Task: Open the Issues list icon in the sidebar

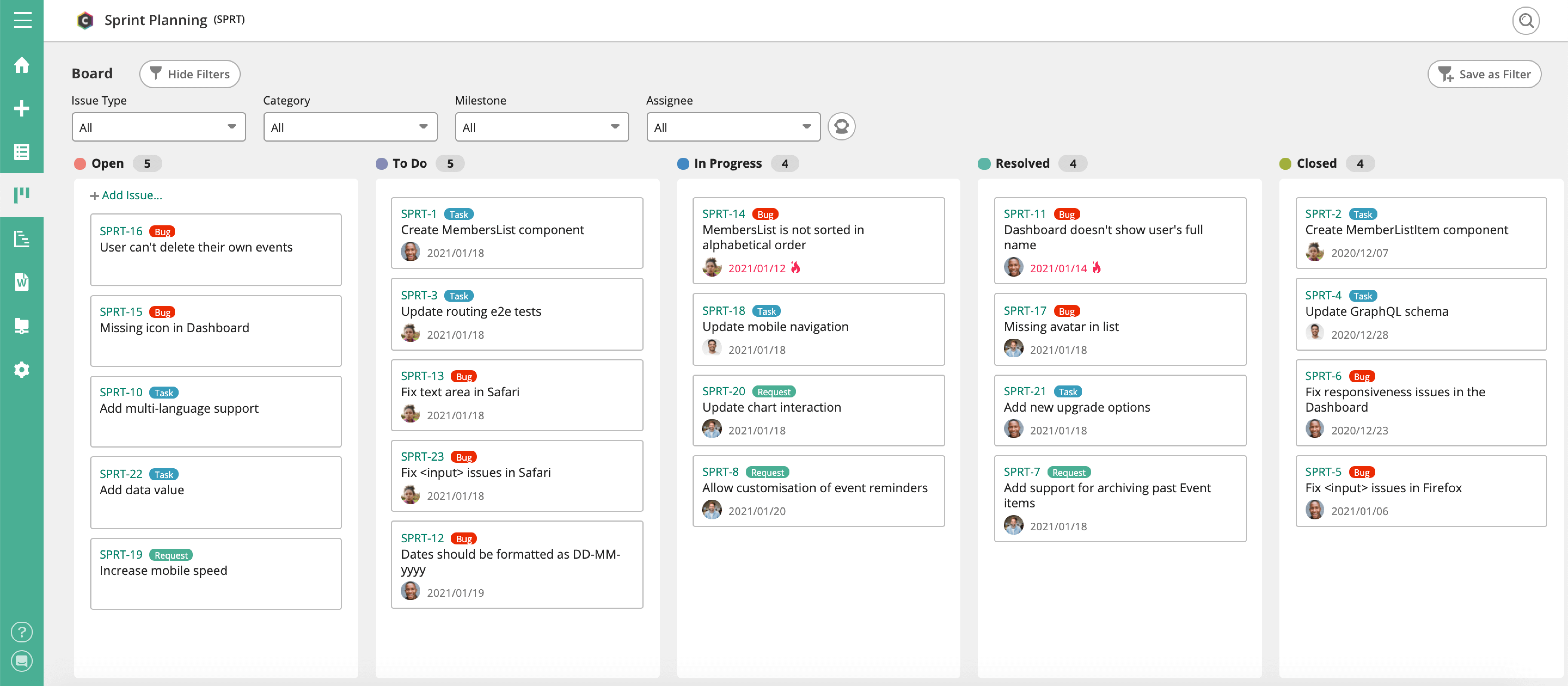Action: [x=22, y=152]
